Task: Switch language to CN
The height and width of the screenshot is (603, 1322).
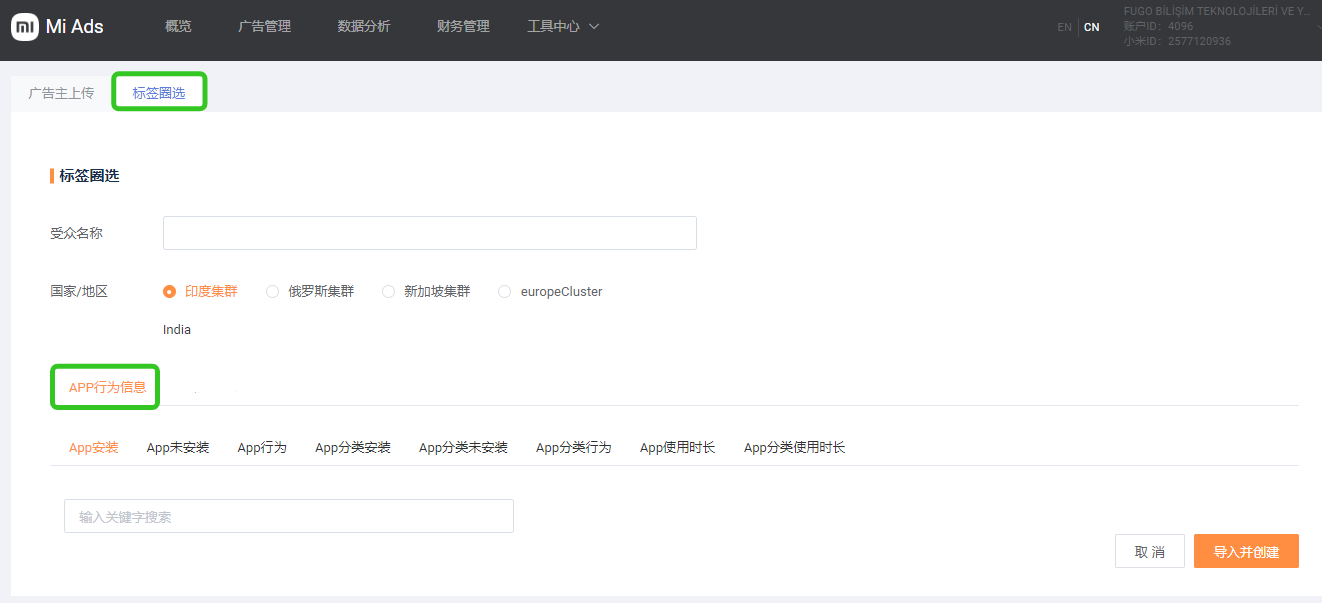Action: [x=1091, y=27]
